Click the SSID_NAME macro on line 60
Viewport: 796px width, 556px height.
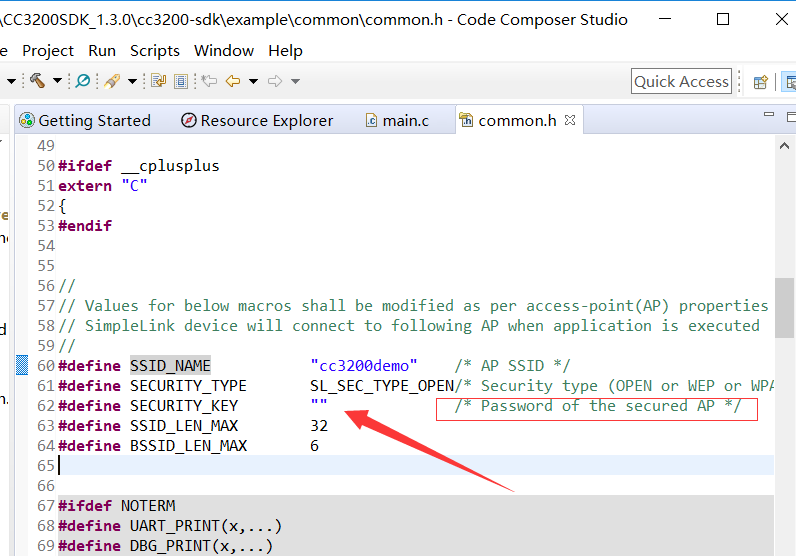point(170,366)
